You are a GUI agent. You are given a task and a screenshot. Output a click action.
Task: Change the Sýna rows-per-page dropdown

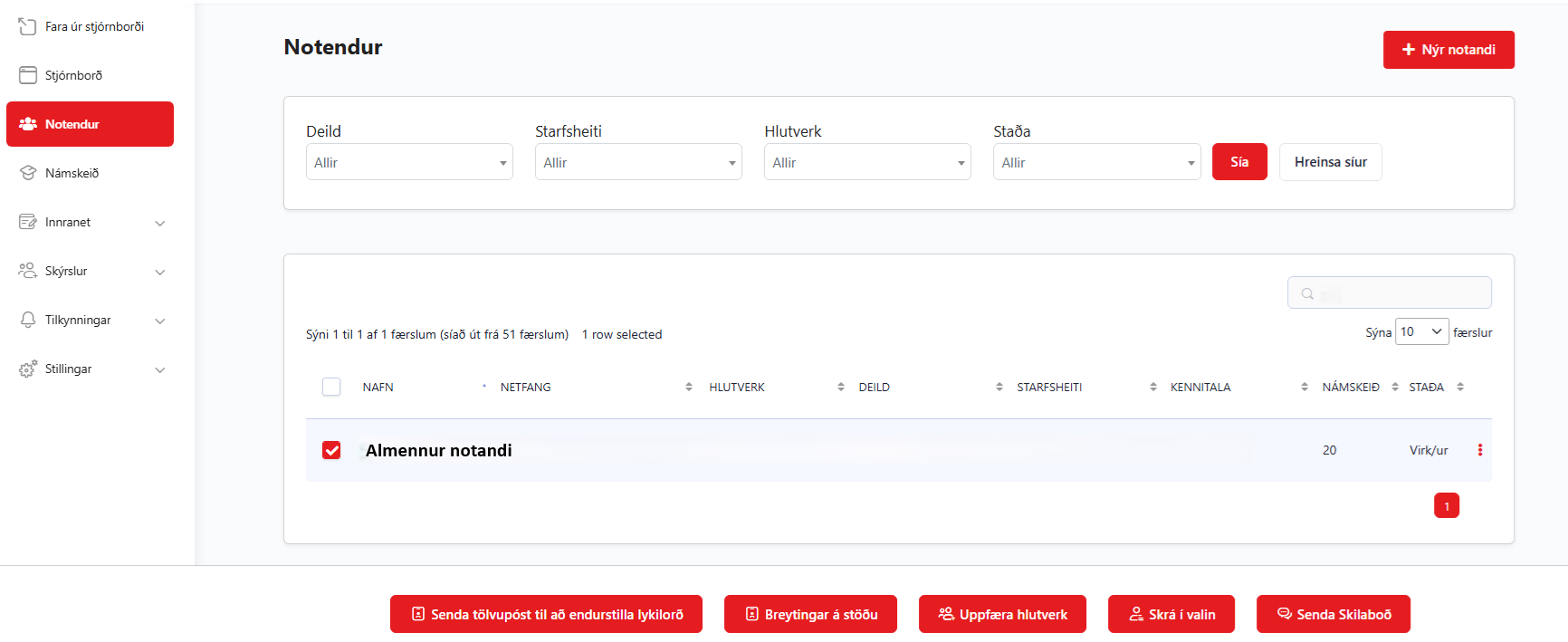(x=1421, y=332)
